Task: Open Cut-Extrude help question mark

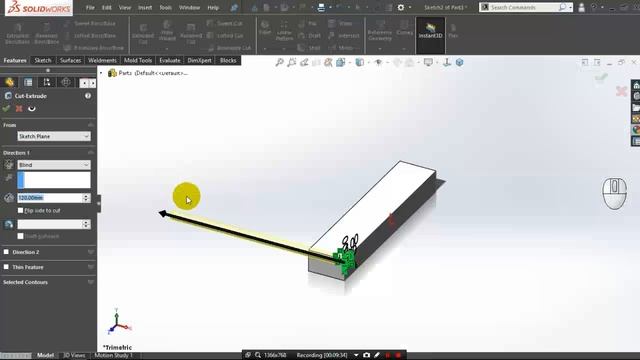Action: tap(88, 96)
